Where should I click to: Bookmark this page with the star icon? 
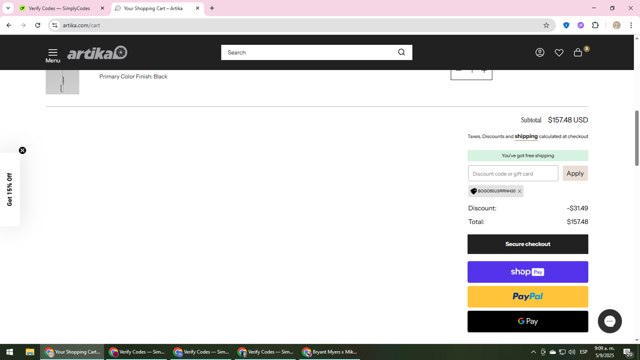[x=546, y=25]
